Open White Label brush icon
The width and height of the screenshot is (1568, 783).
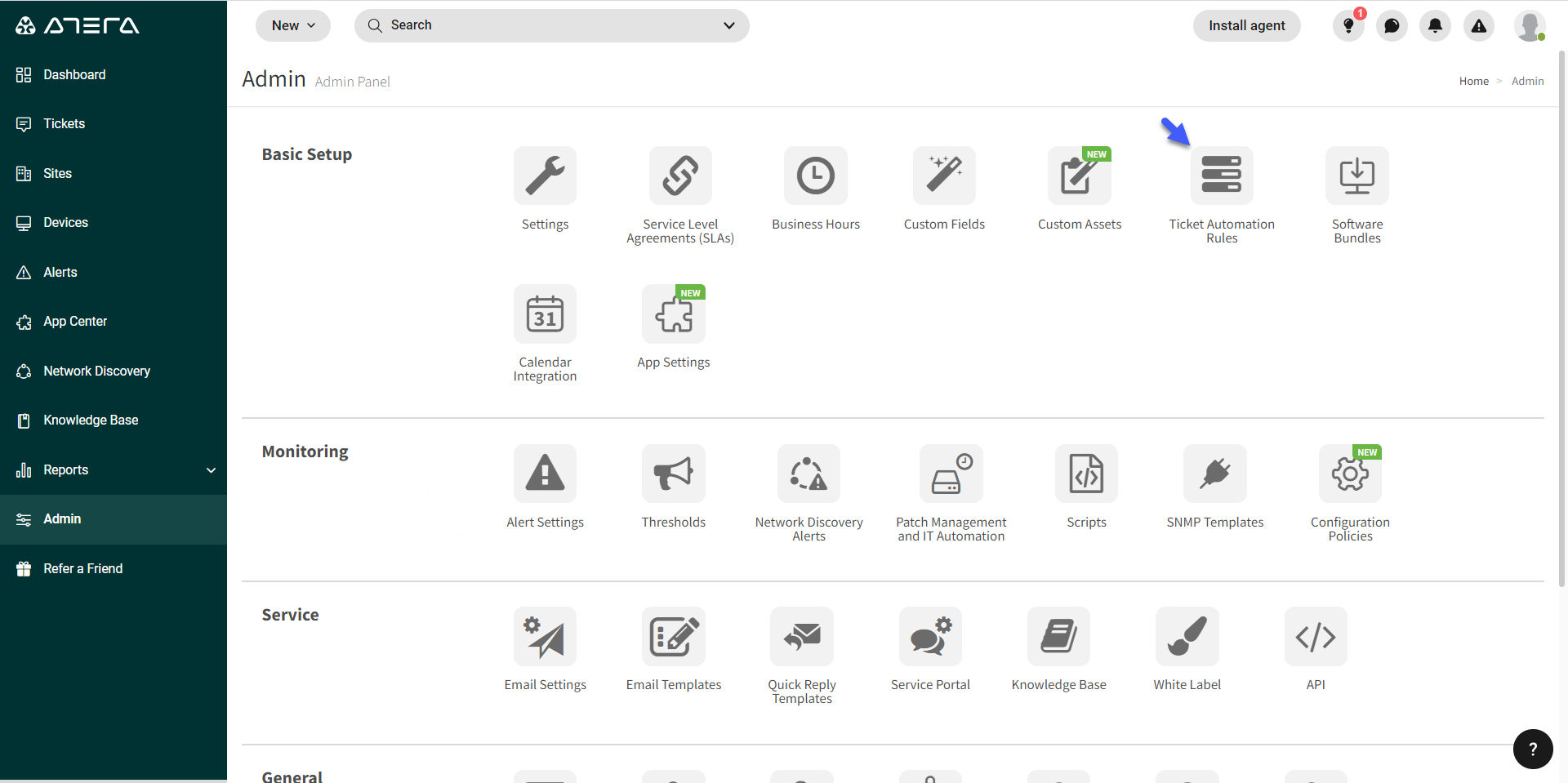pyautogui.click(x=1187, y=636)
